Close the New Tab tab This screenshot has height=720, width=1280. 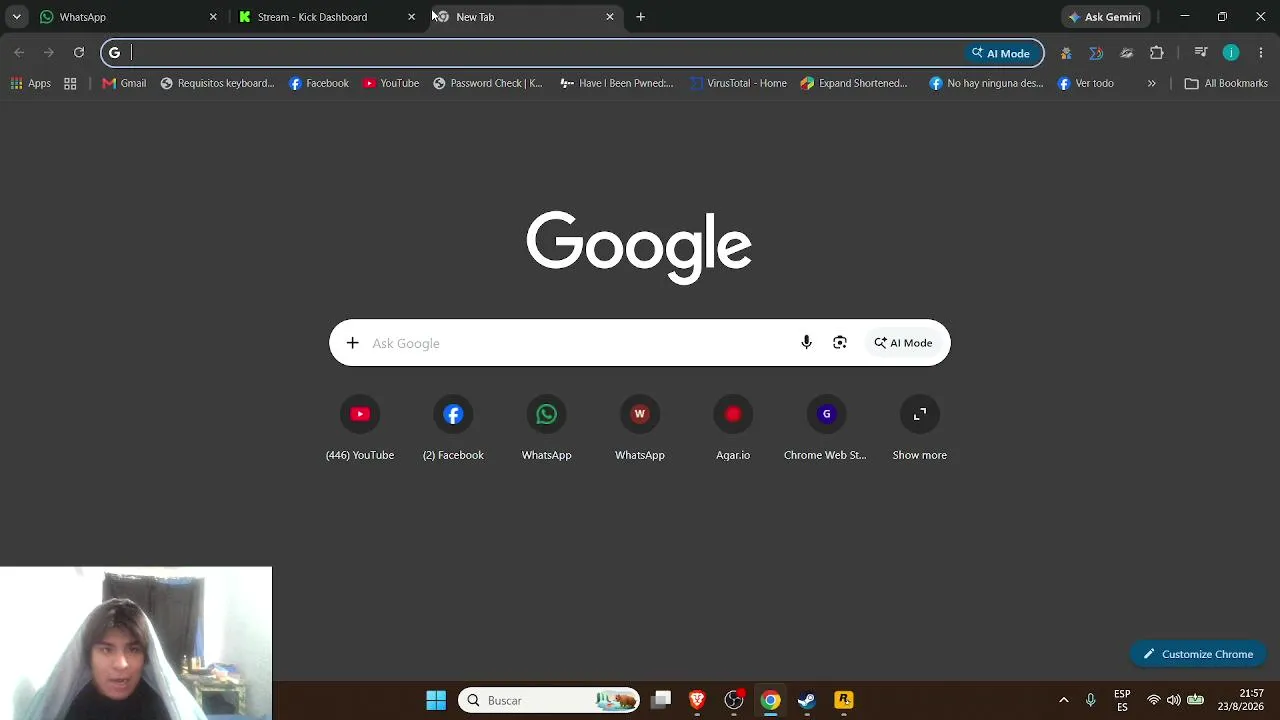pos(610,17)
